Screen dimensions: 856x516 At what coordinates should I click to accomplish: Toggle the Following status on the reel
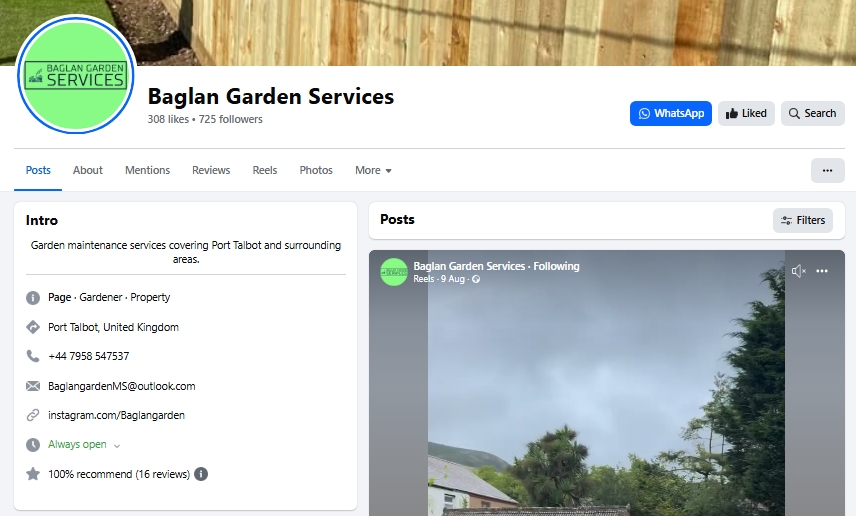(556, 266)
